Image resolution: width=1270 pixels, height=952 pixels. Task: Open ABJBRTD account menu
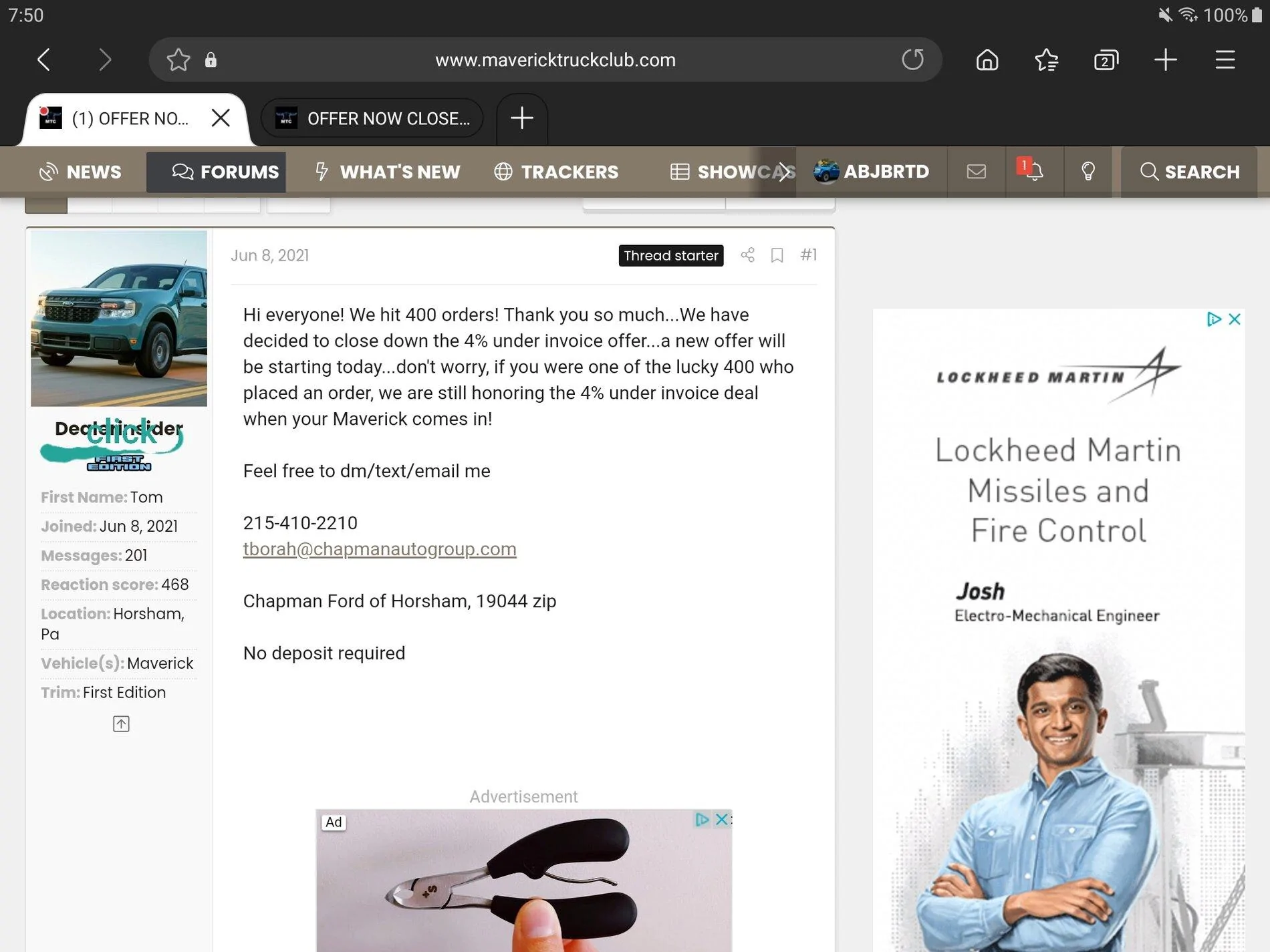coord(871,172)
